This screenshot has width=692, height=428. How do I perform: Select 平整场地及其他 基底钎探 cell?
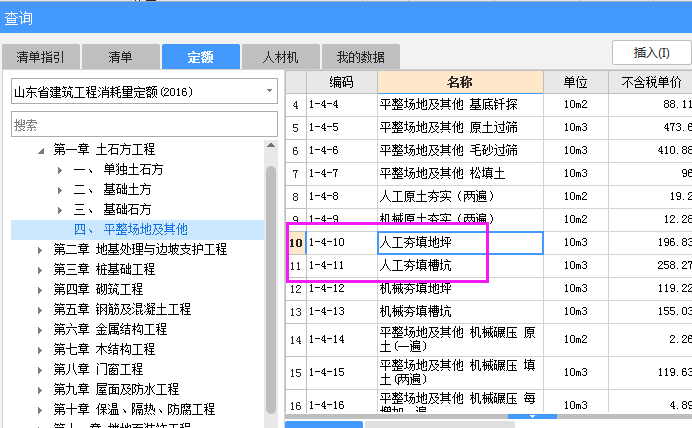click(460, 105)
